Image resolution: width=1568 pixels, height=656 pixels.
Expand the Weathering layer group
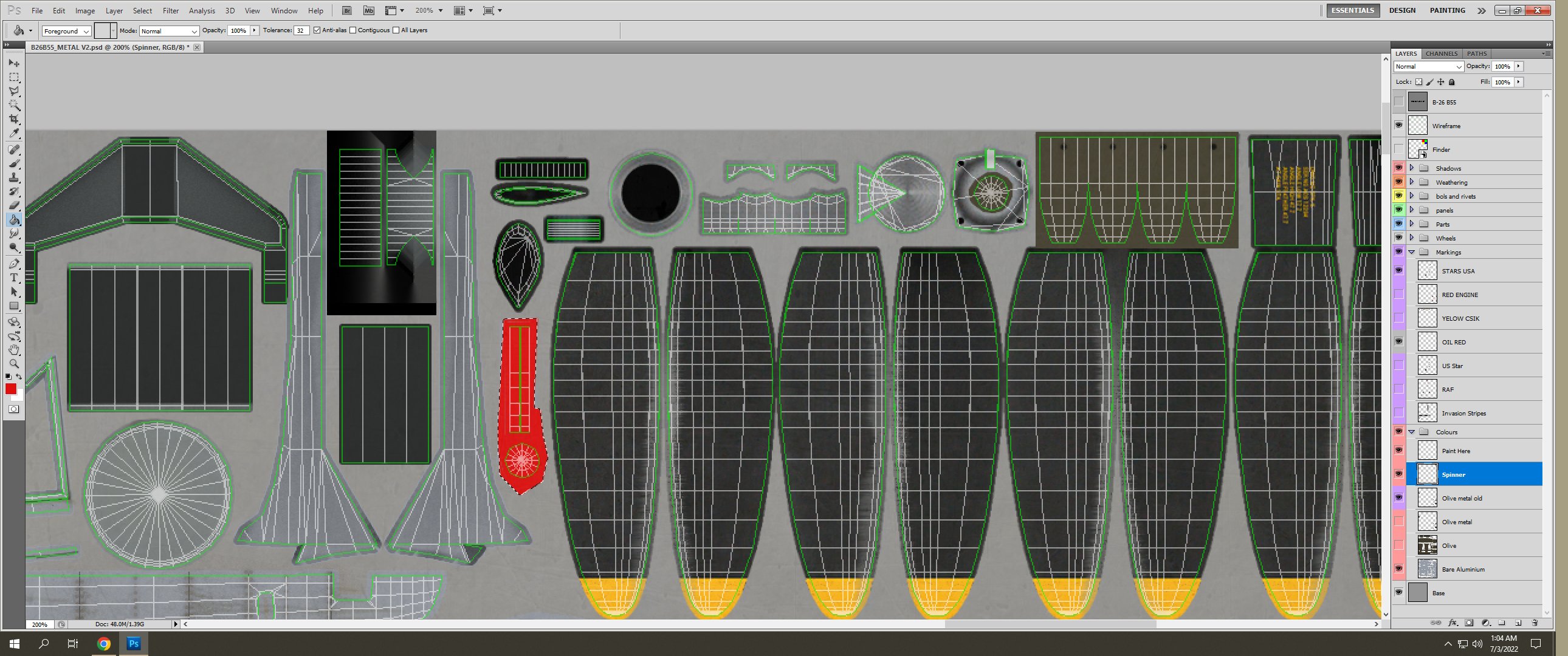point(1412,182)
